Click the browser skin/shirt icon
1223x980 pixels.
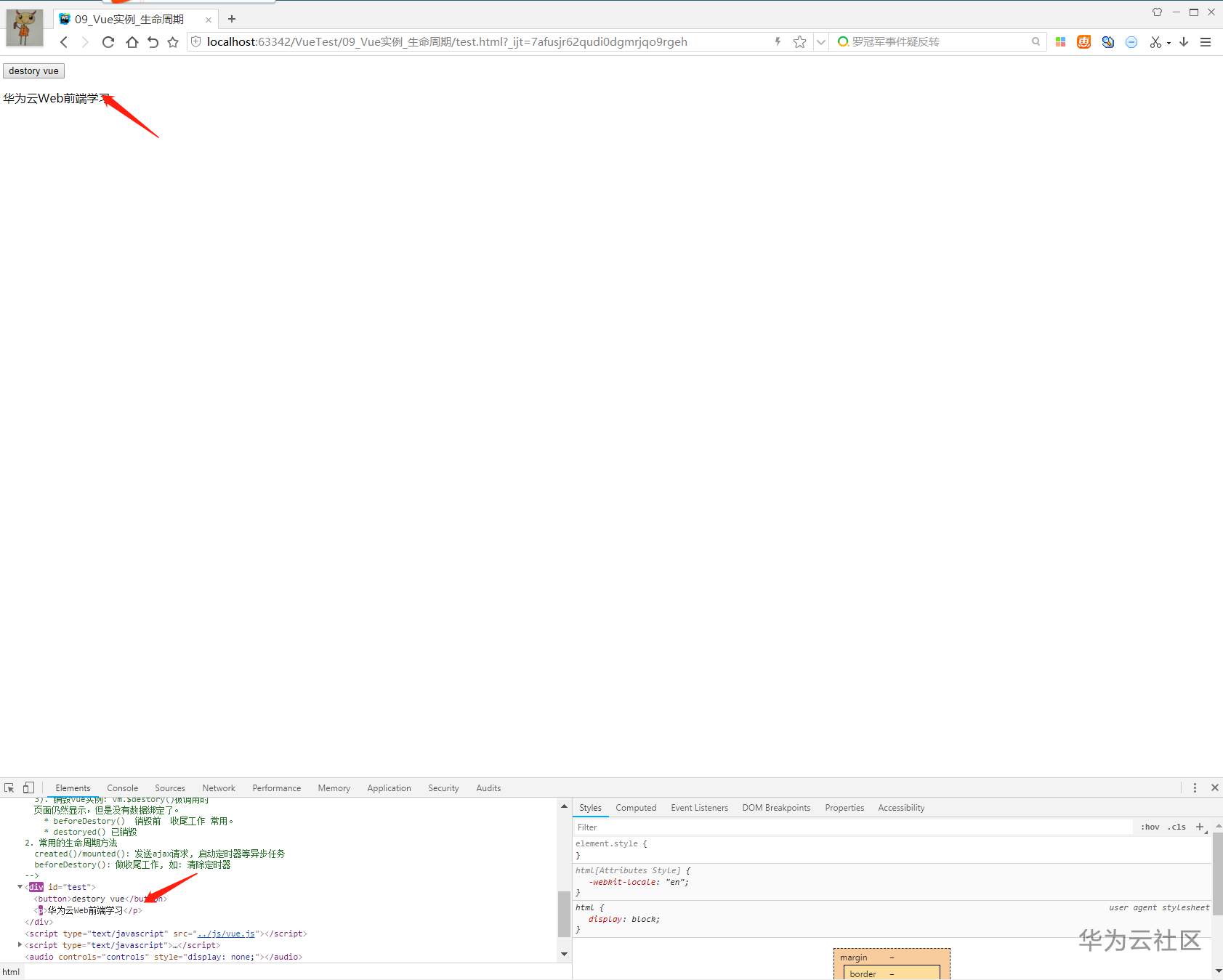pos(1157,12)
